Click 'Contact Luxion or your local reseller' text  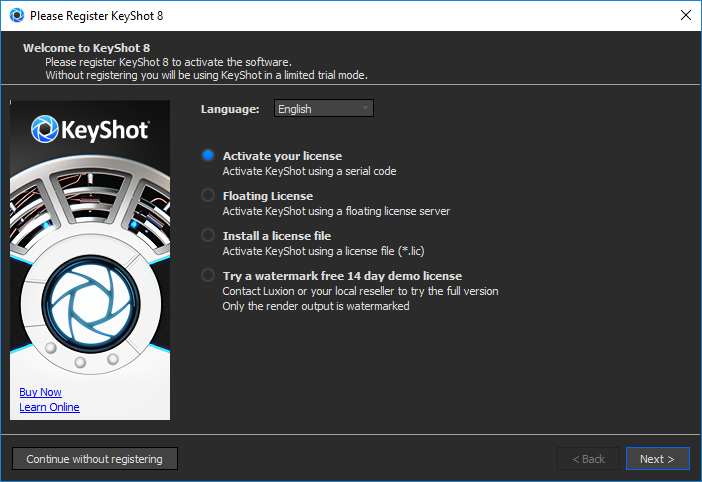tap(360, 291)
